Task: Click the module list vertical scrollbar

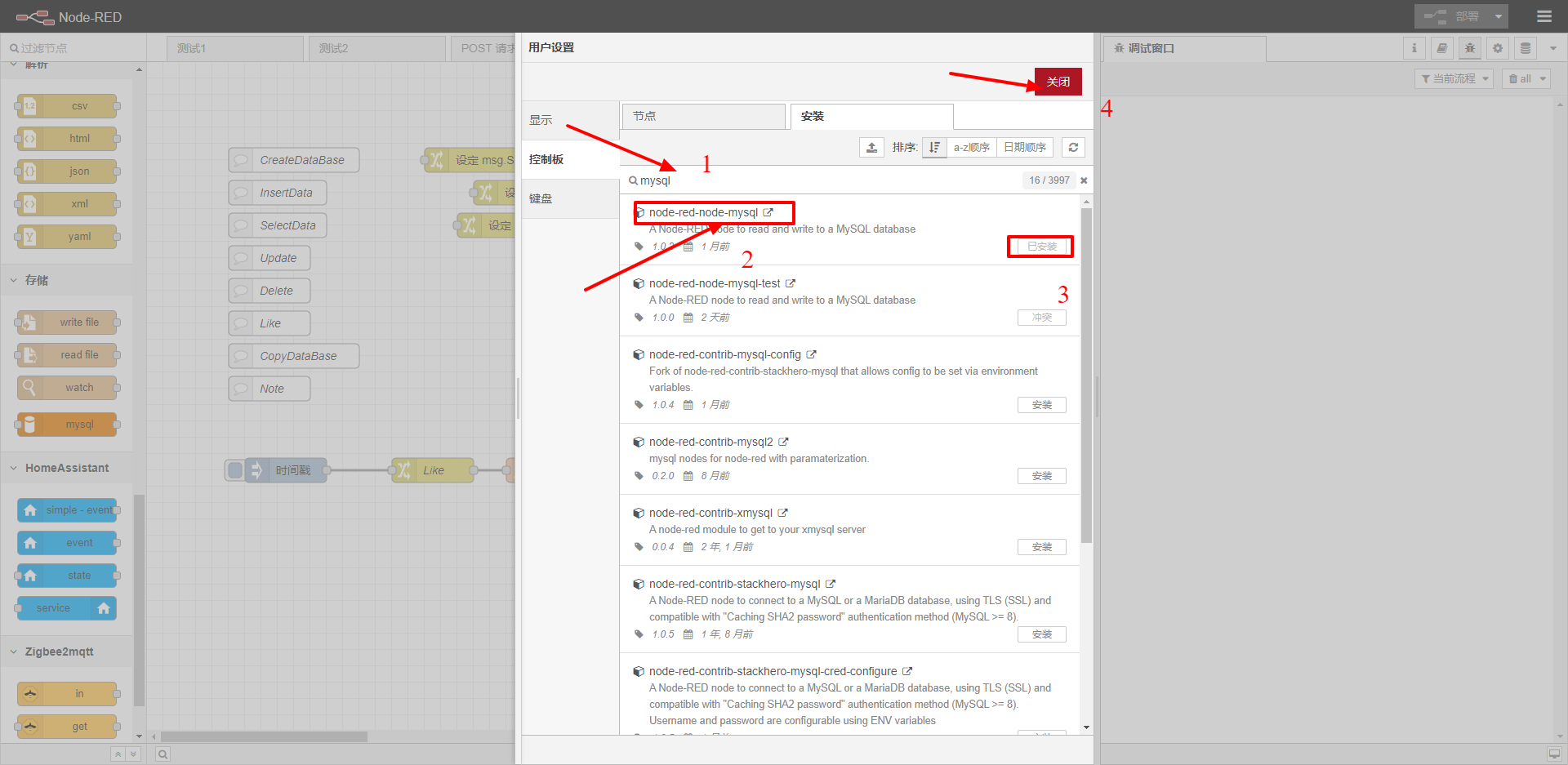Action: pos(1086,376)
